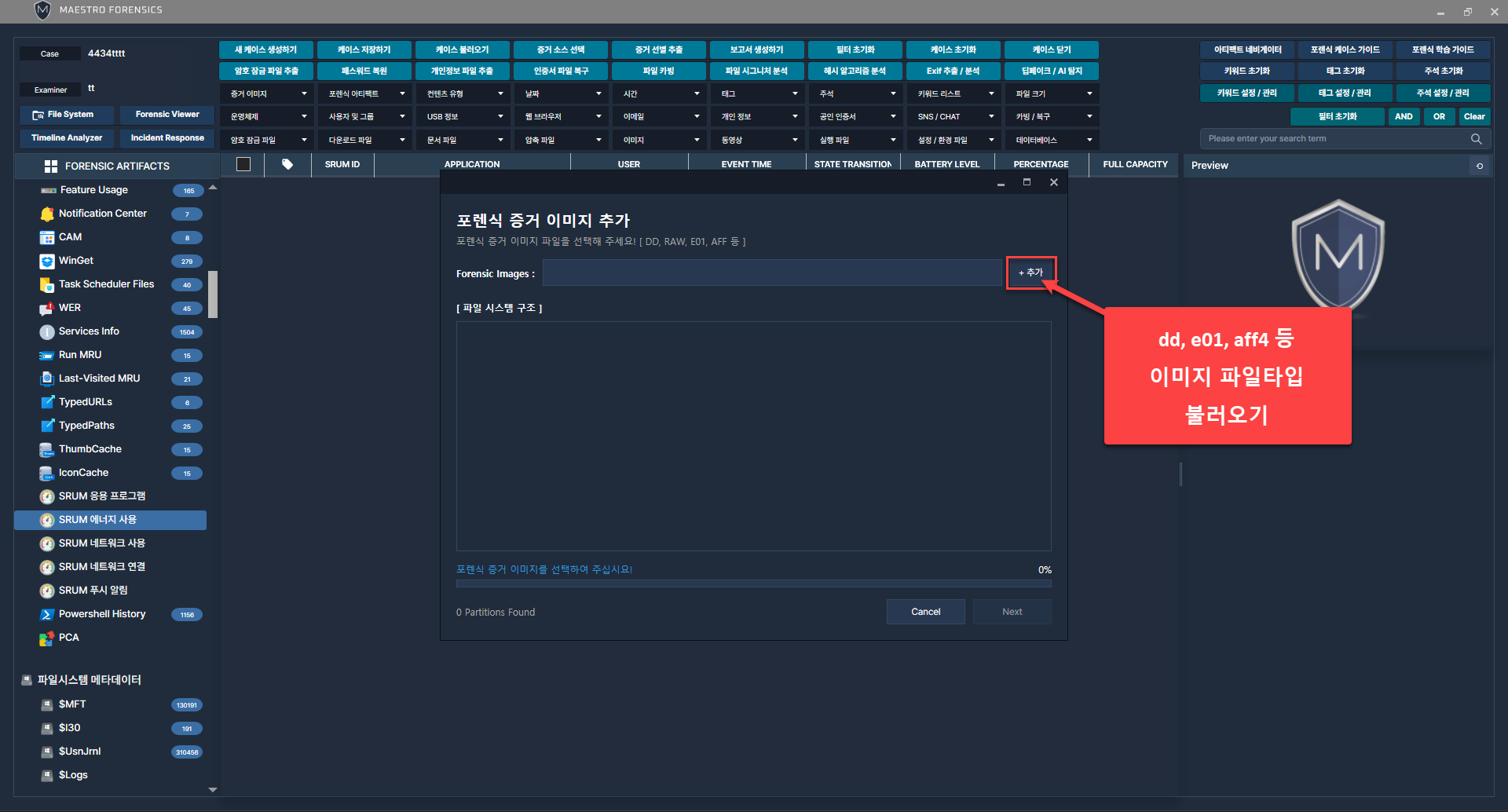Open the USB 정보 dropdown
This screenshot has height=812, width=1508.
coord(463,116)
